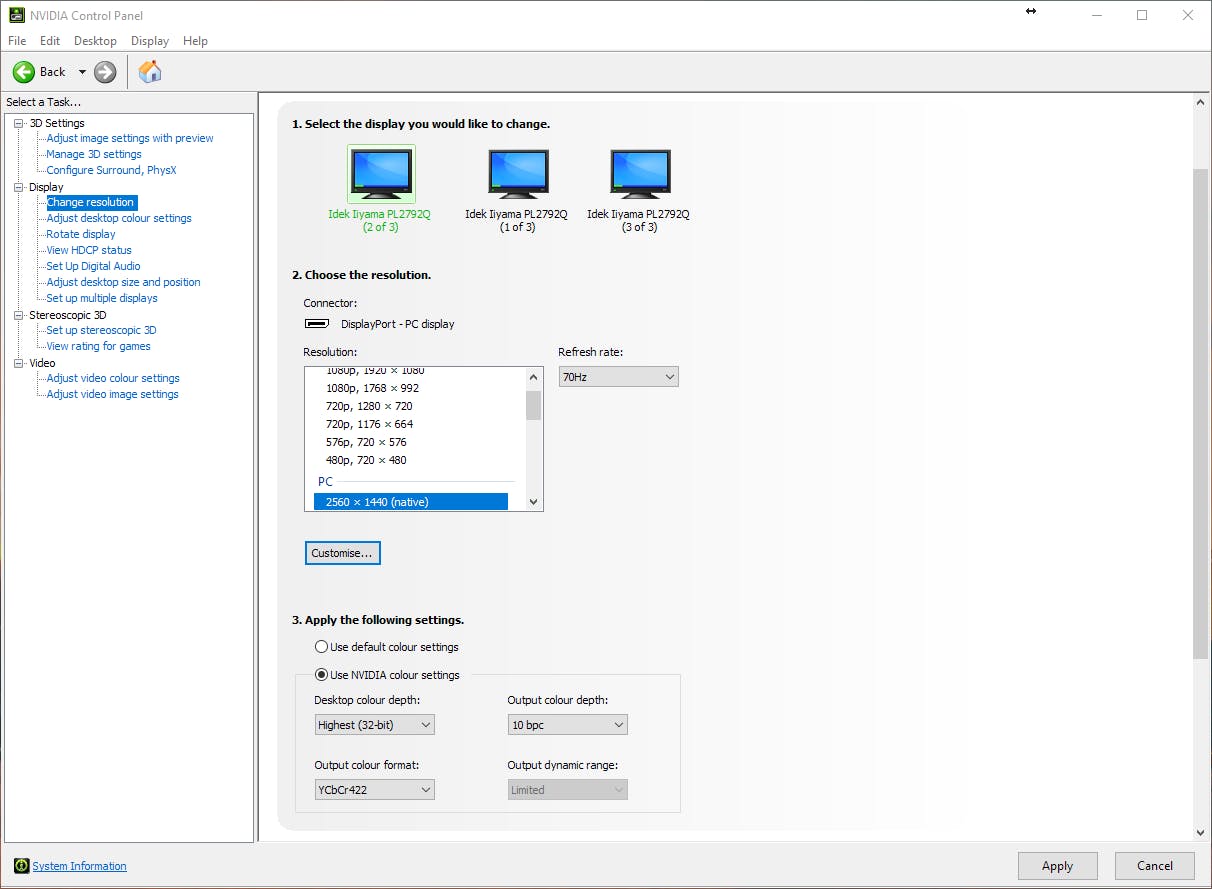1212x889 pixels.
Task: Open the System Information link
Action: (80, 866)
